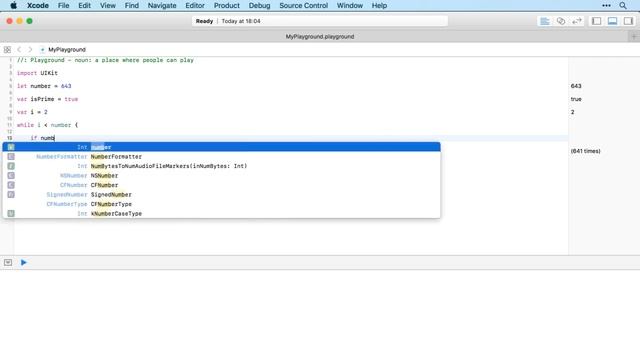Show the version editor icon
The height and width of the screenshot is (360, 640).
(x=576, y=21)
